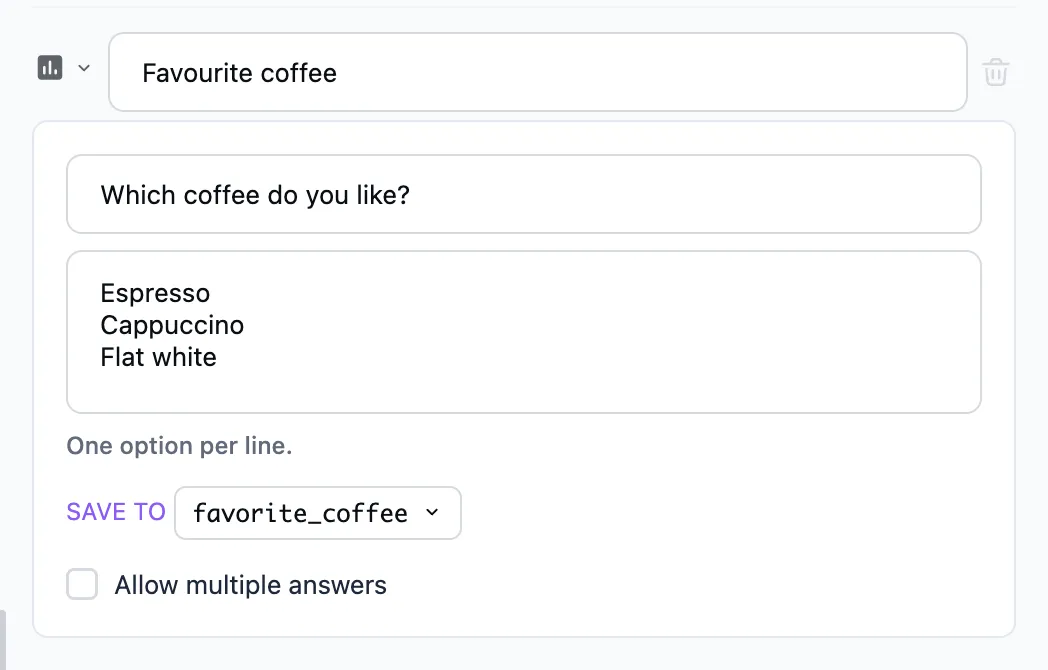Click into 'Which coffee do you like?' field
Image resolution: width=1048 pixels, height=670 pixels.
click(524, 195)
